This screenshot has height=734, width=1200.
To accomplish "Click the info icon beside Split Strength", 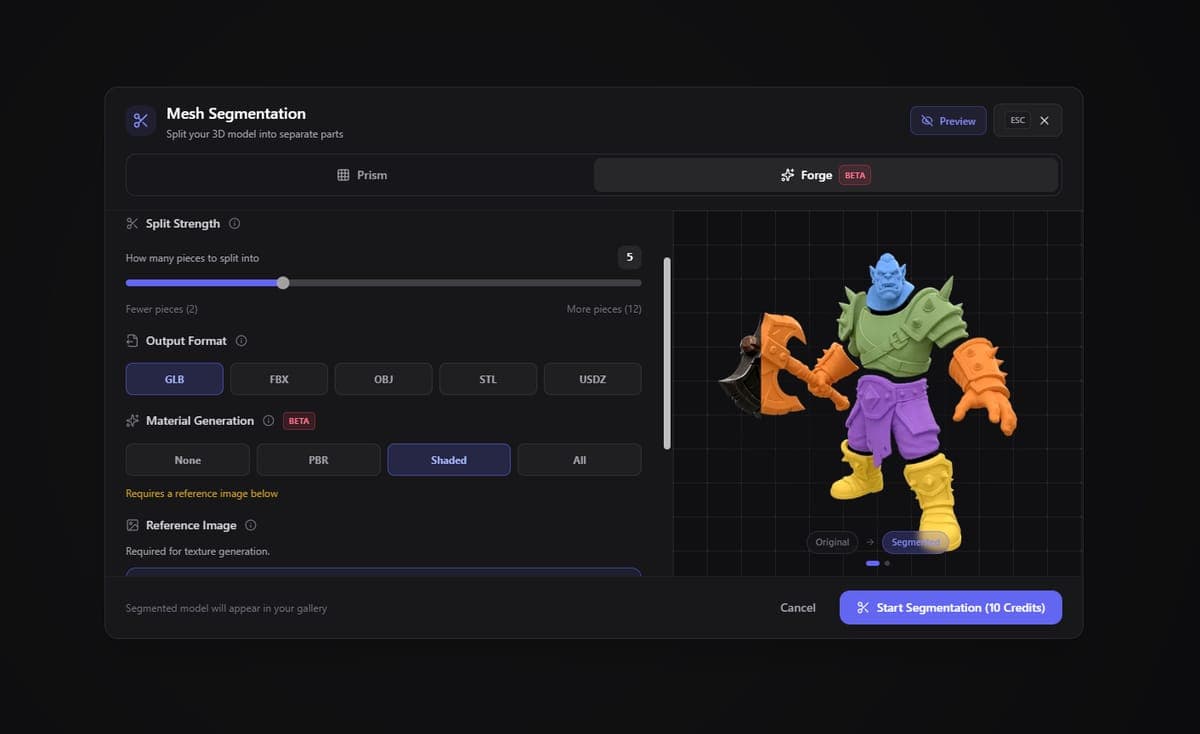I will click(234, 224).
